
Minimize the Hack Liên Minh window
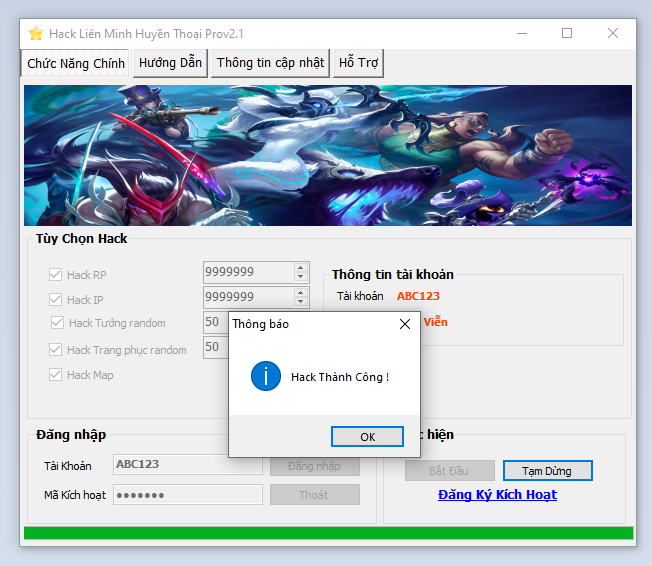point(522,33)
